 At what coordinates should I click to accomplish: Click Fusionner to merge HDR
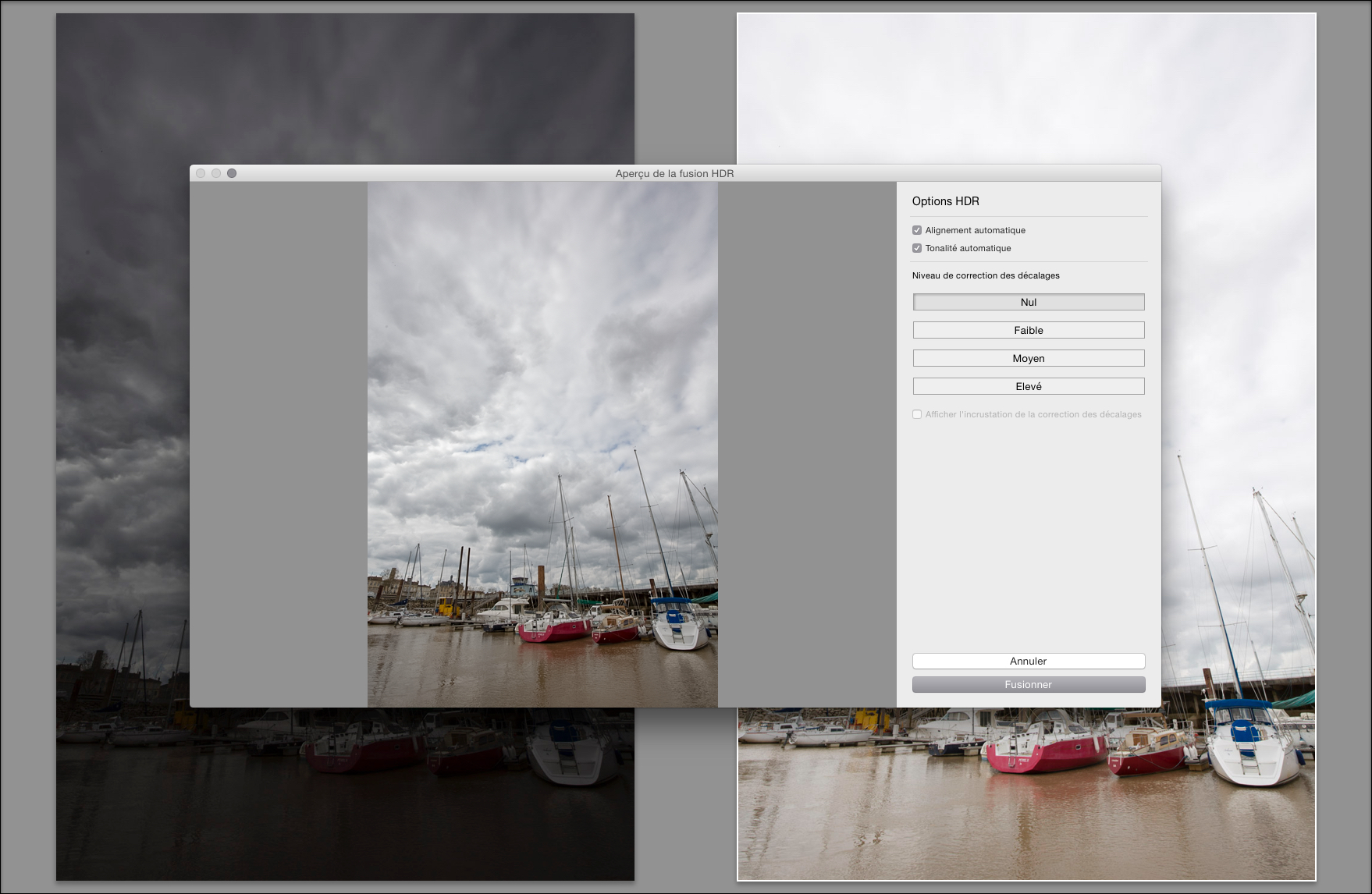[1029, 684]
